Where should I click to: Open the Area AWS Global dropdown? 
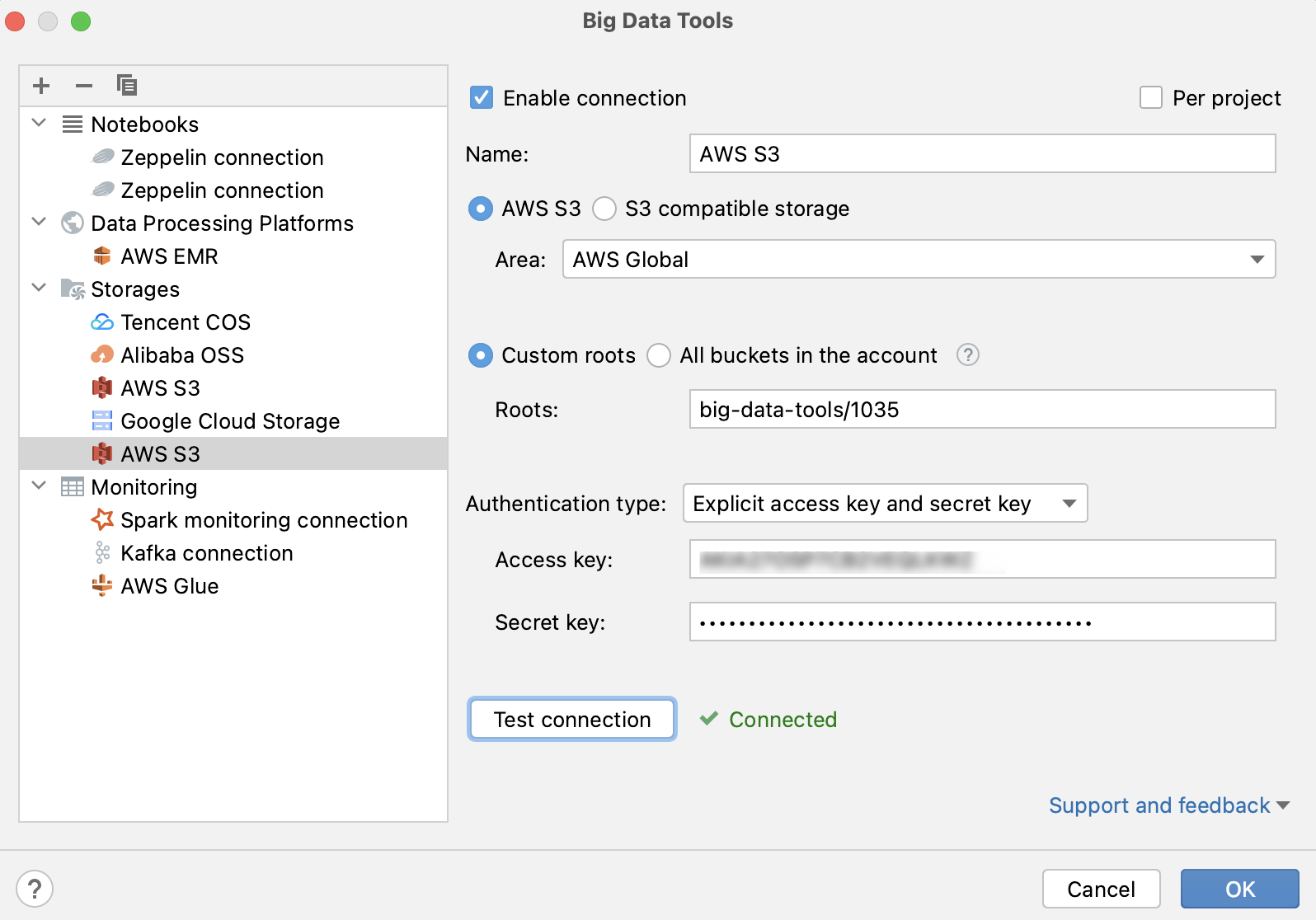click(919, 259)
